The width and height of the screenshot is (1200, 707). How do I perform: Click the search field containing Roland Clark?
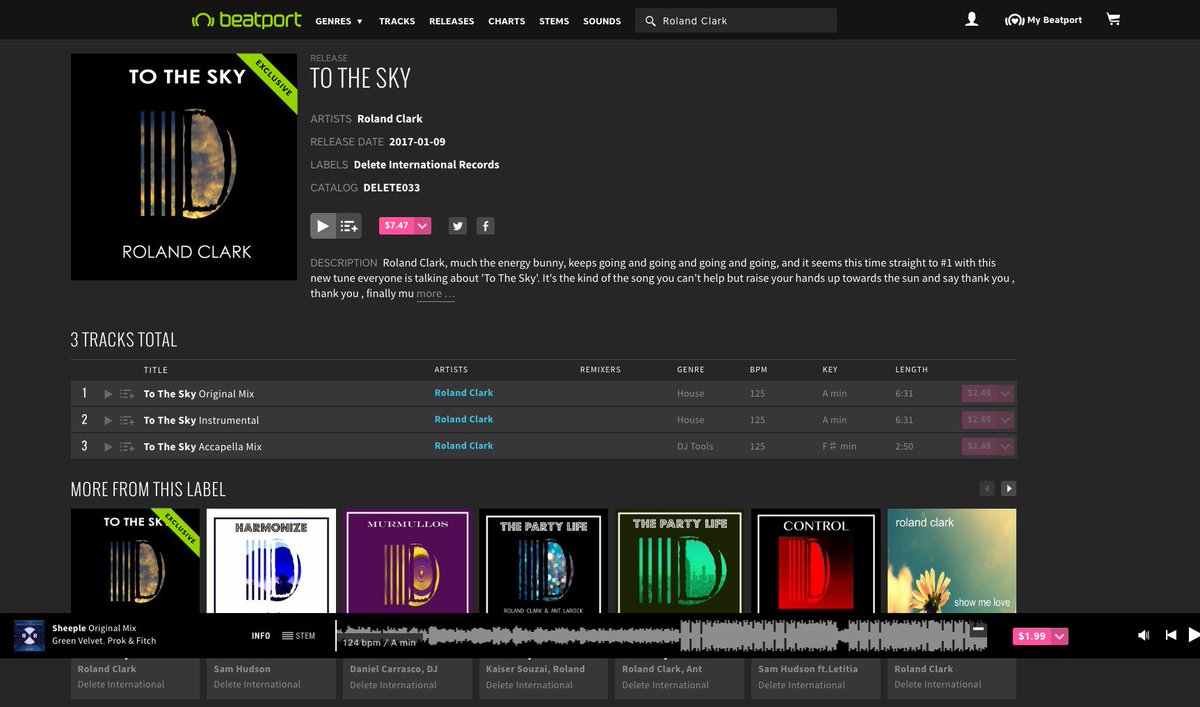coord(736,21)
